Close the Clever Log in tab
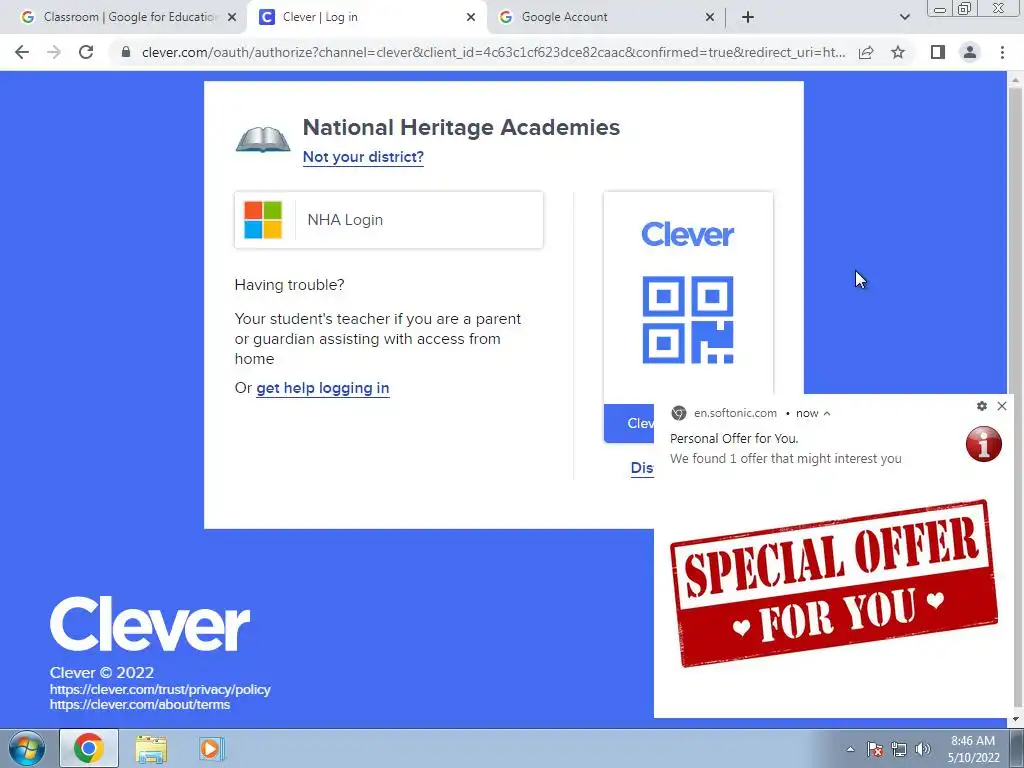1024x768 pixels. [471, 17]
